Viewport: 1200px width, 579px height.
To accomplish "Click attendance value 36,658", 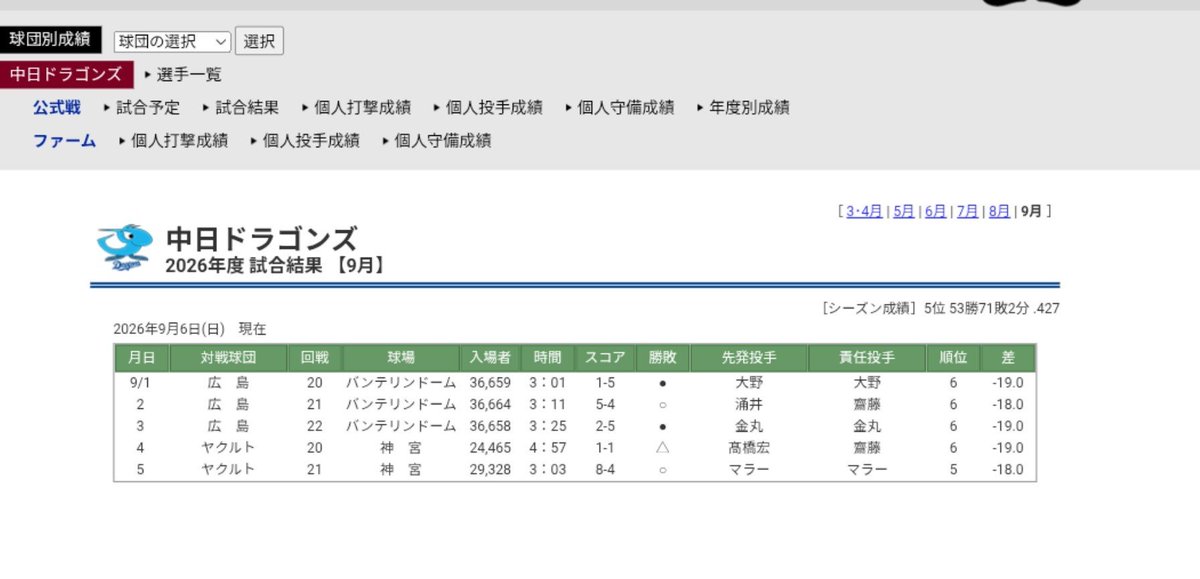I will pos(490,426).
